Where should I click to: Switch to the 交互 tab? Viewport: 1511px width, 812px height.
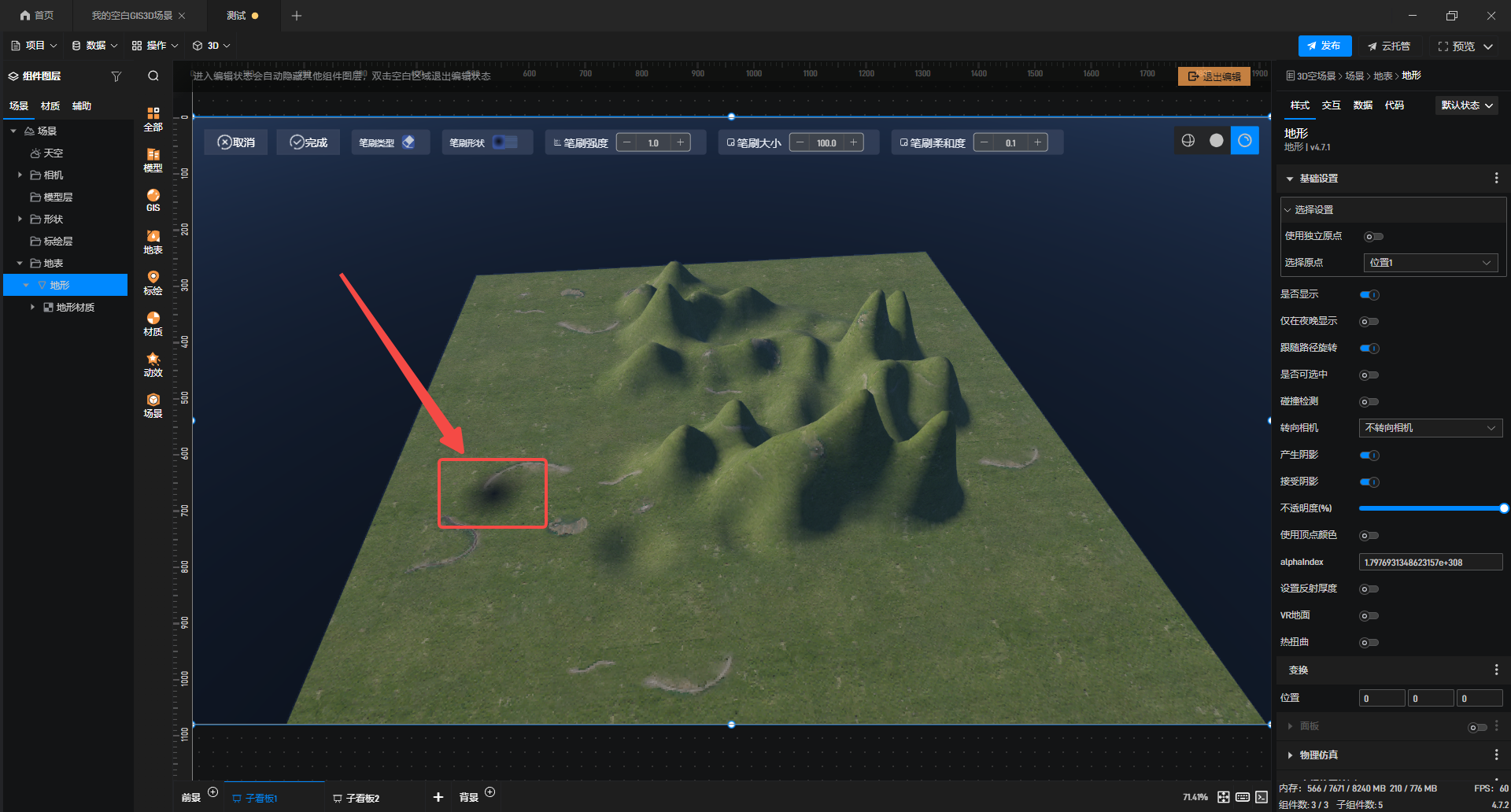click(x=1331, y=105)
